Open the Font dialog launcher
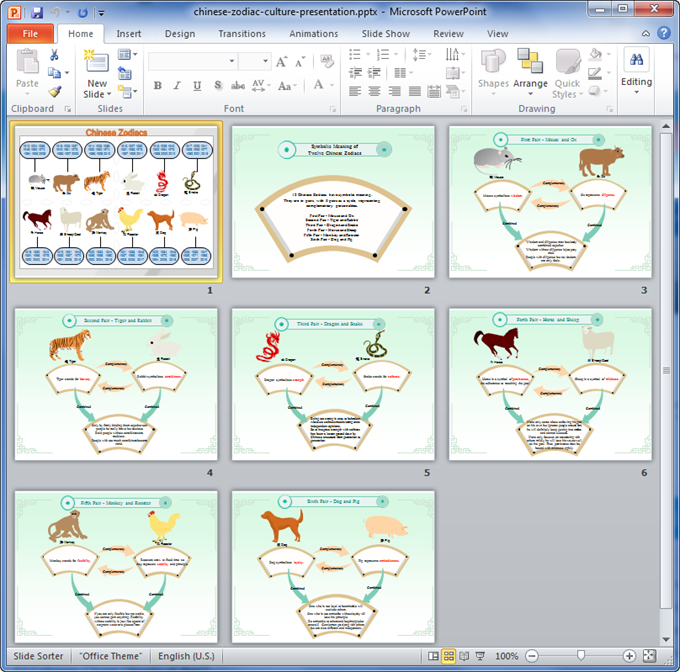The image size is (680, 672). (333, 109)
